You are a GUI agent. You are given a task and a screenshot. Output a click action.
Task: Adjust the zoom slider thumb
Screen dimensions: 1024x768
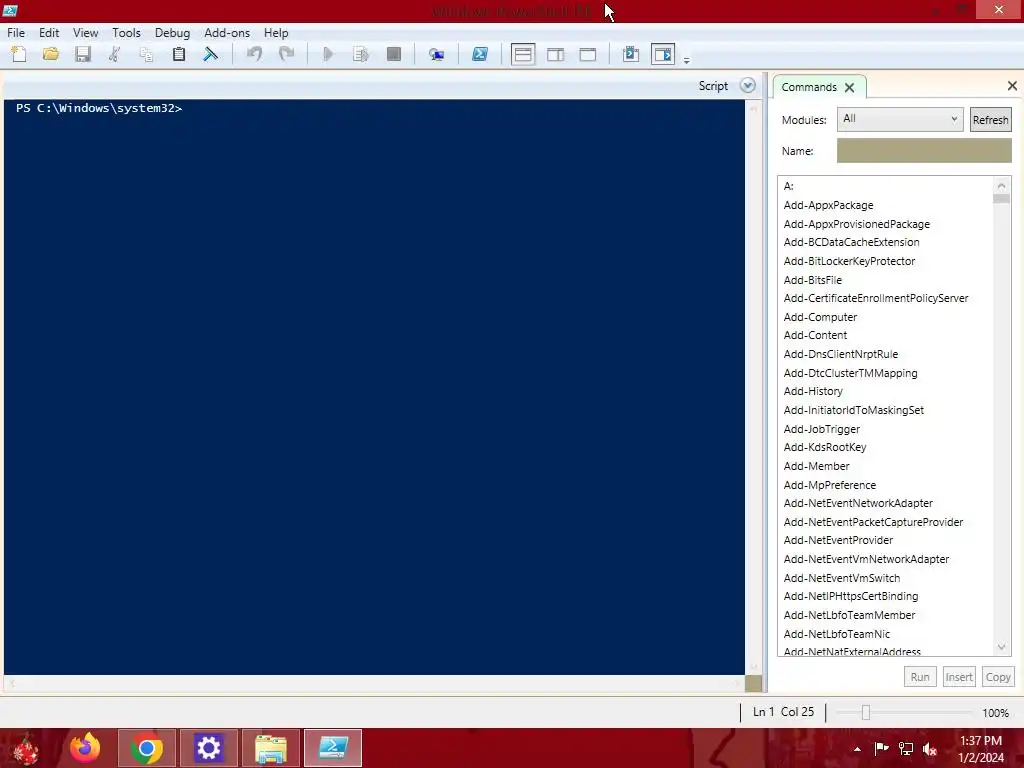[866, 712]
